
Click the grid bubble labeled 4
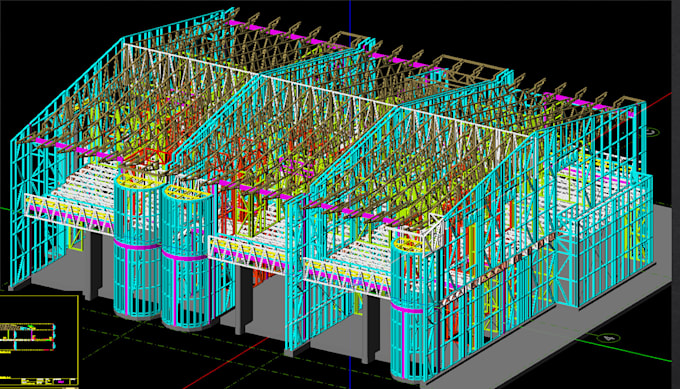coord(608,337)
